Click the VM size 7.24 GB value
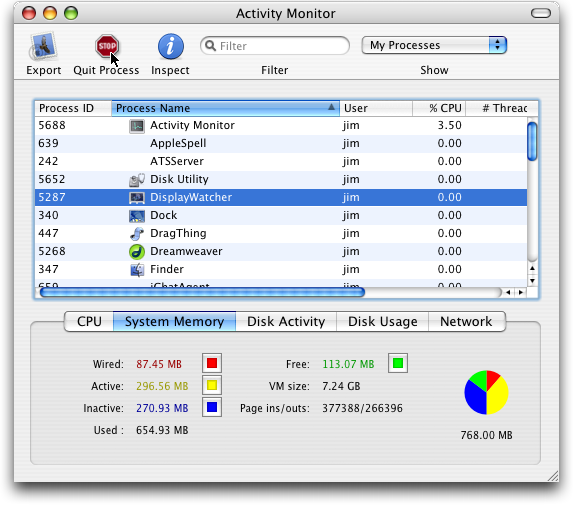The height and width of the screenshot is (505, 573). 341,386
